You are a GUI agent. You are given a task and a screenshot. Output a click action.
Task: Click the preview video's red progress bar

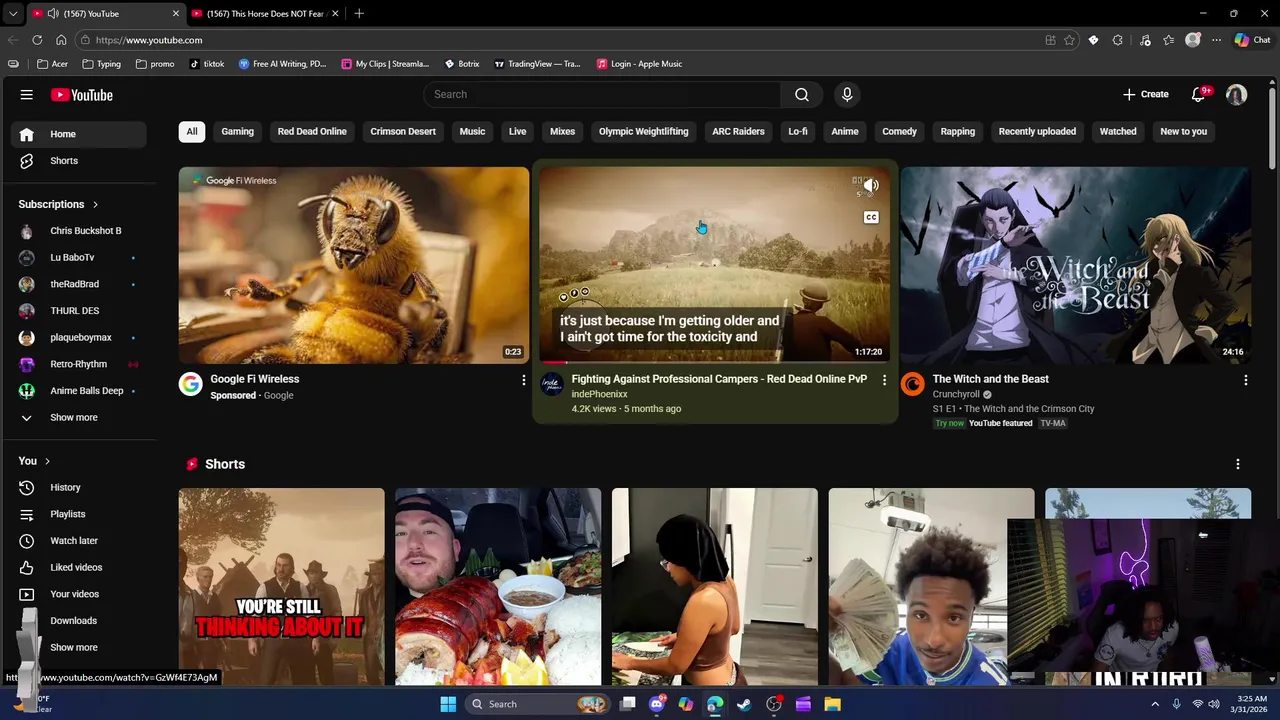click(554, 362)
